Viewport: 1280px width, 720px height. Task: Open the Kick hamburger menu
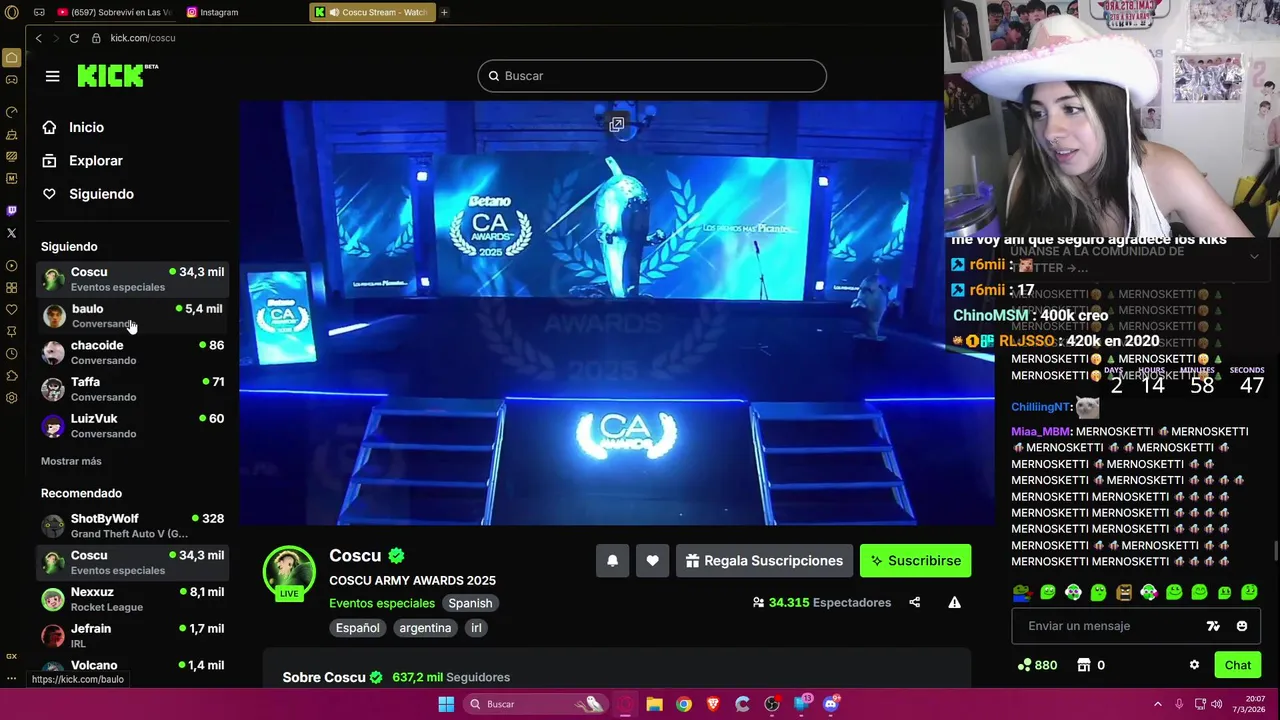[53, 76]
